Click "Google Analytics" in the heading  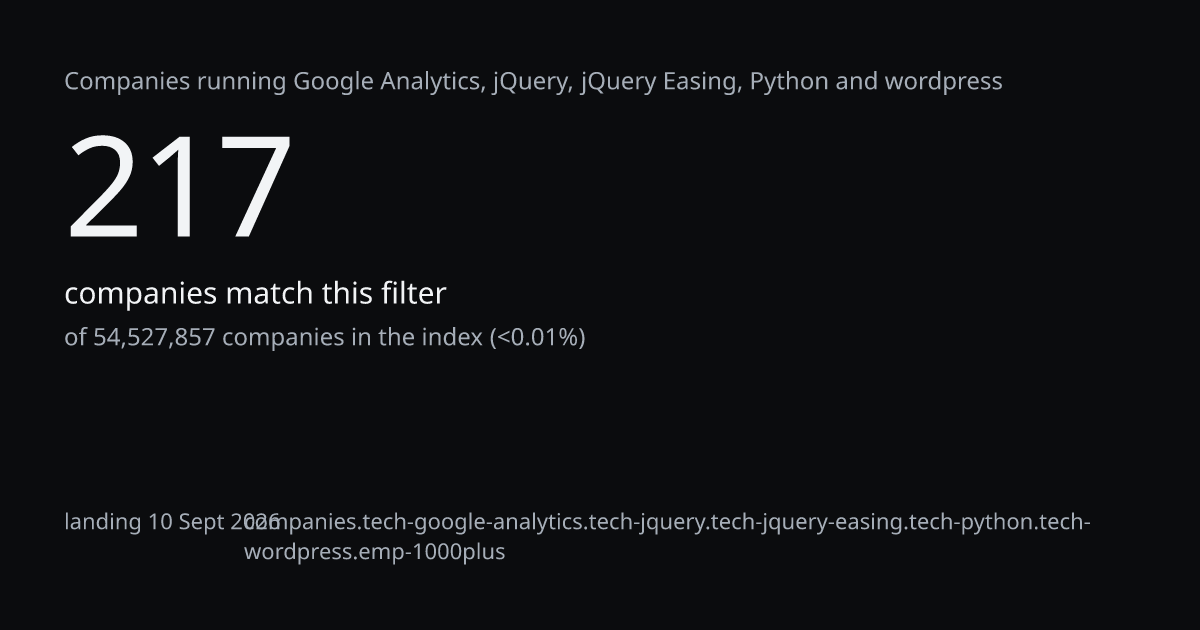point(385,82)
